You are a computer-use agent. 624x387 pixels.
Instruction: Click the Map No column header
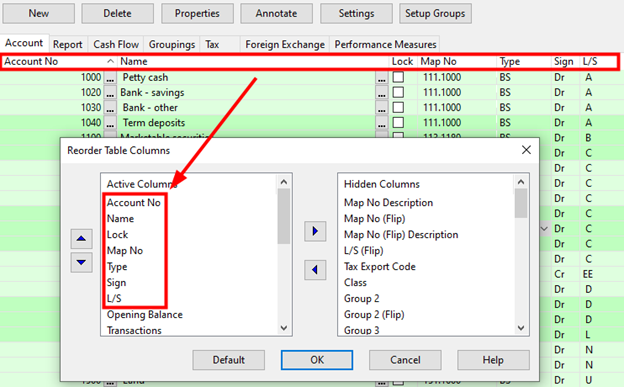[x=457, y=61]
